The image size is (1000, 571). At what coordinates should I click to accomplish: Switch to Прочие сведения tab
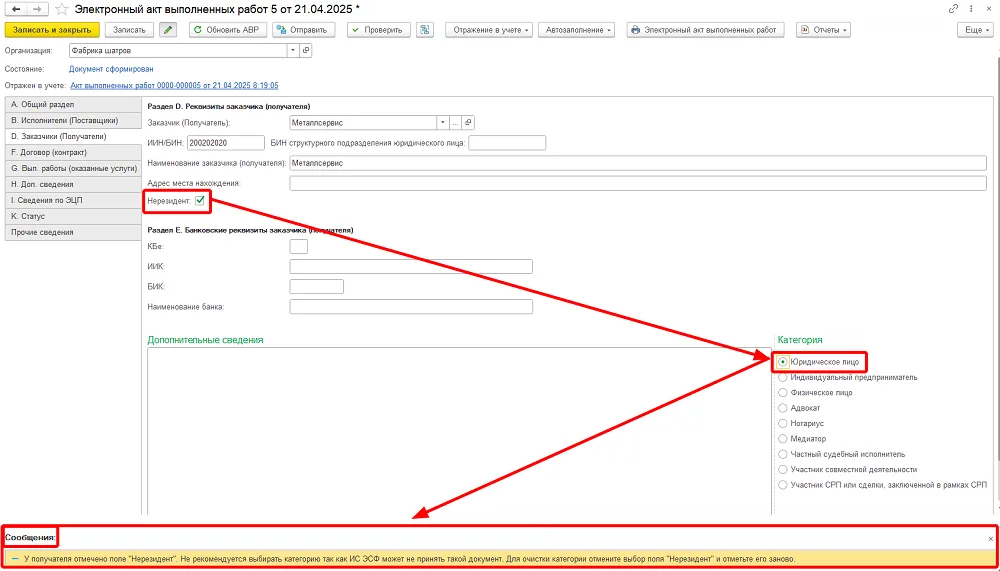click(x=73, y=232)
